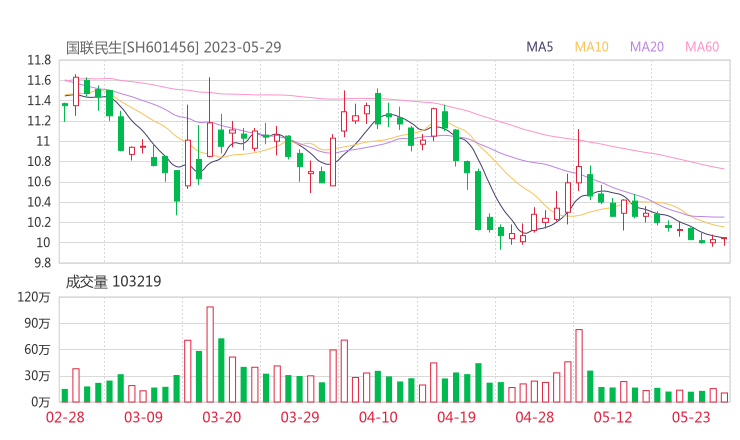740x440 pixels.
Task: Click the MA5 legend label
Action: tap(539, 47)
